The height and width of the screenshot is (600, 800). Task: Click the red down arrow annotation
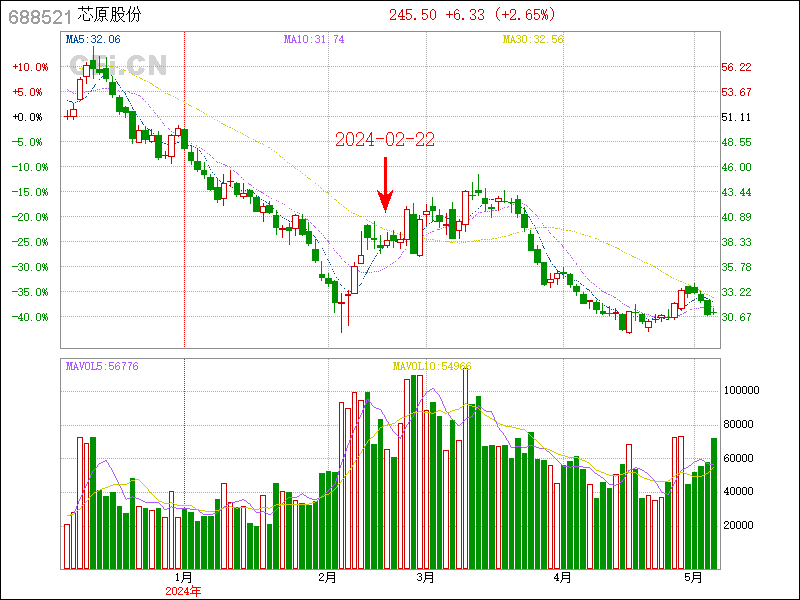[385, 185]
